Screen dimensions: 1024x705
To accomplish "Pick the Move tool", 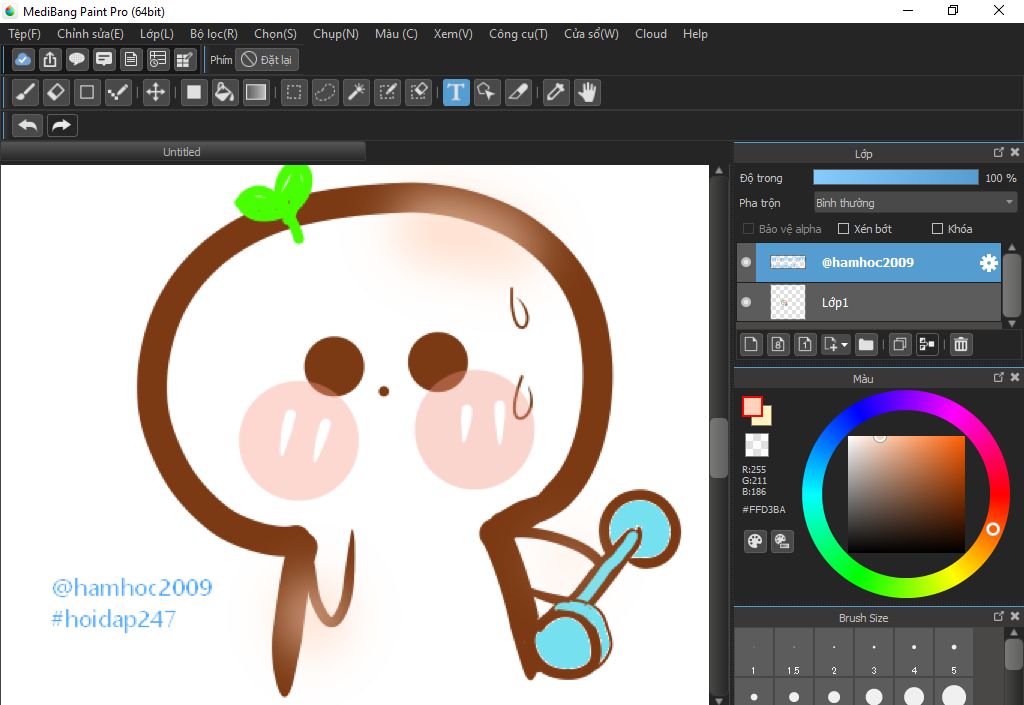I will pos(155,93).
